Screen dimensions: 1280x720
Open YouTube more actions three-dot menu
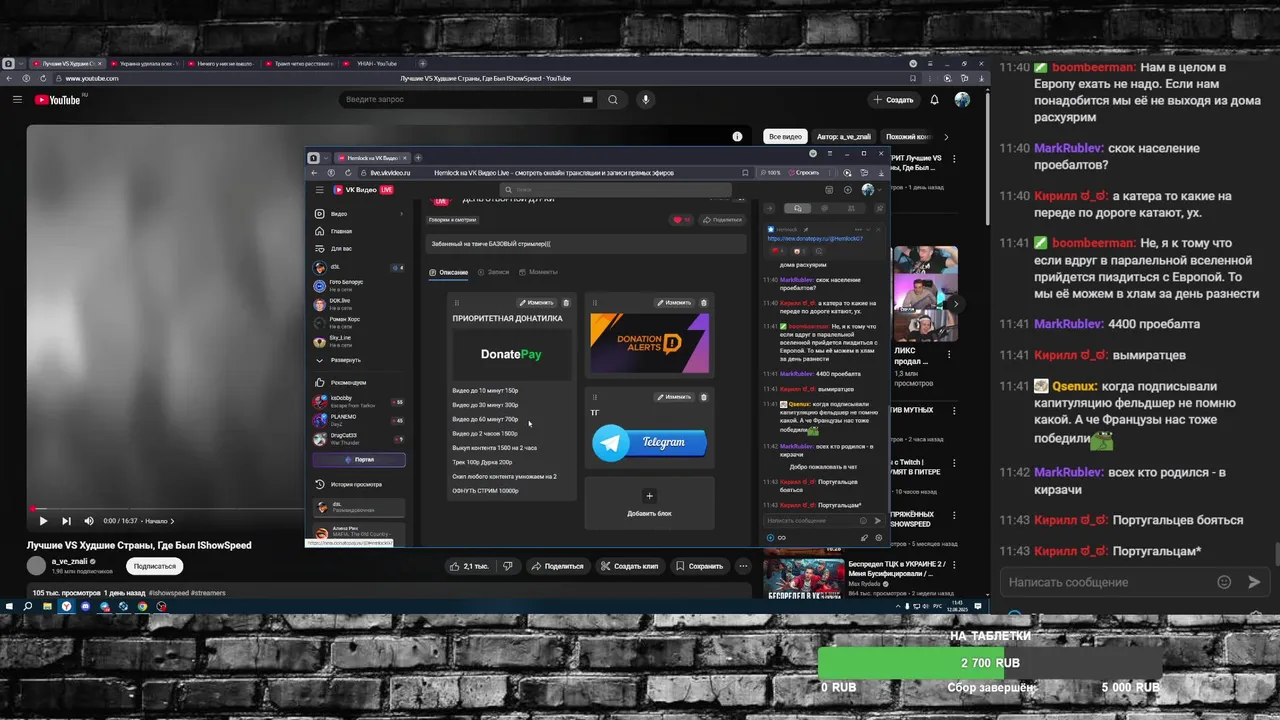(743, 566)
